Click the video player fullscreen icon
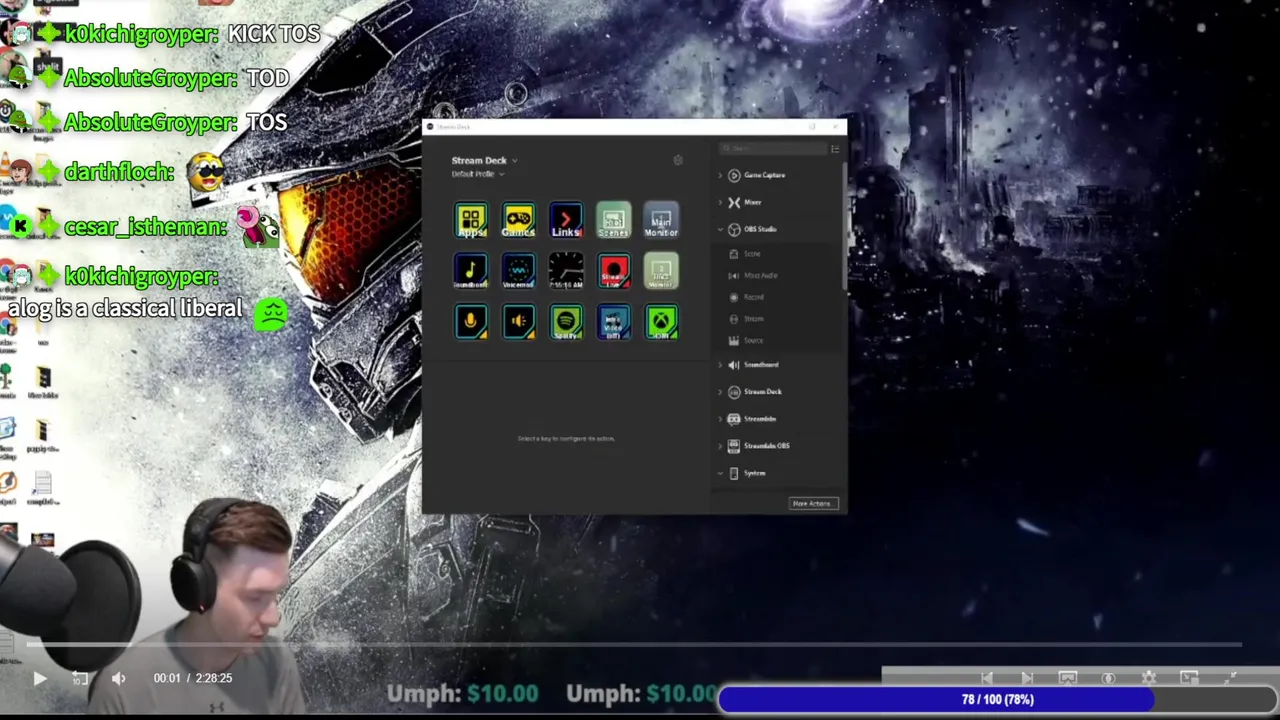Screen dimensions: 1280x720 coord(1231,678)
